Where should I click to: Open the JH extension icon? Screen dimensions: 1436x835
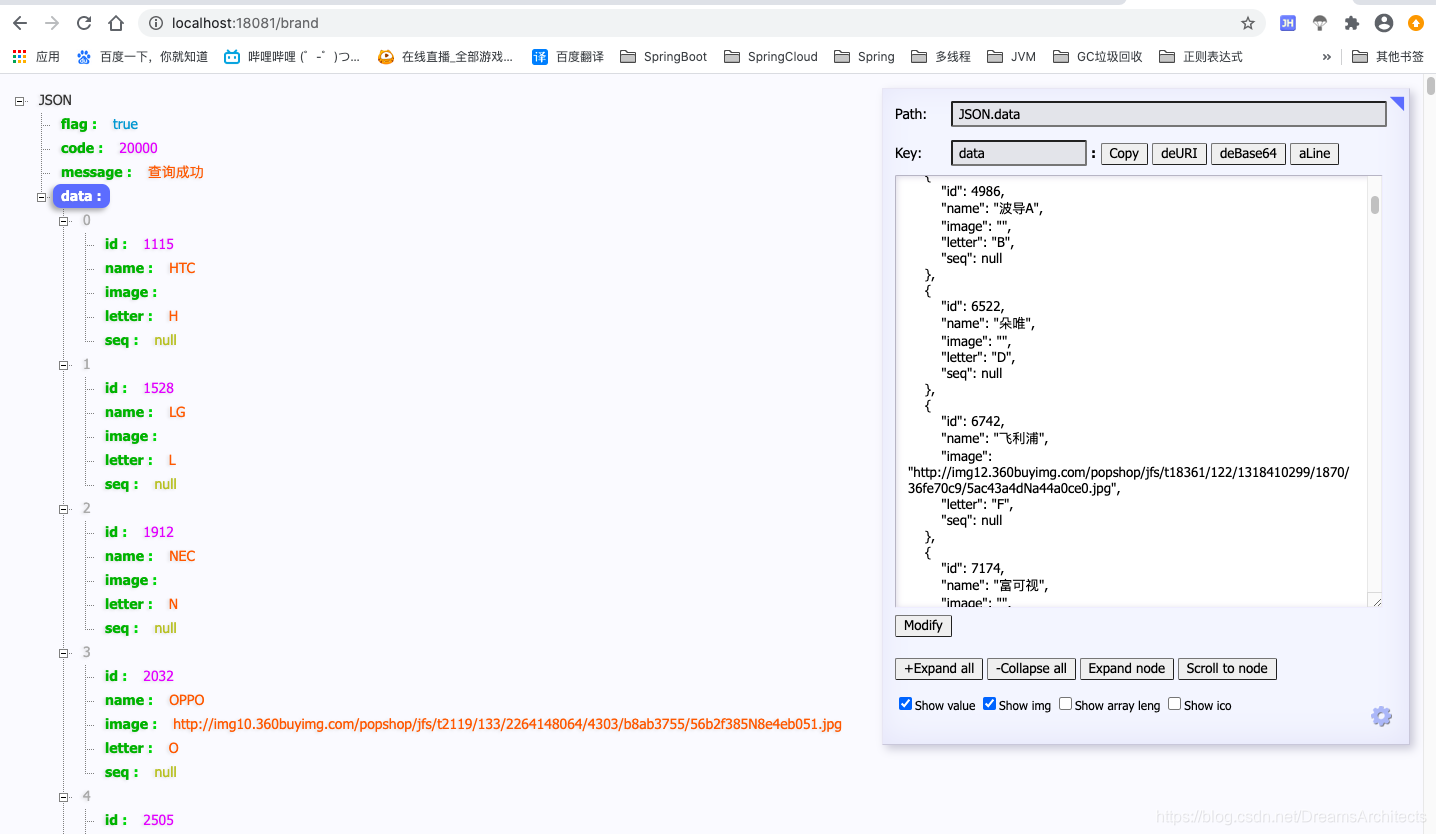[1288, 23]
